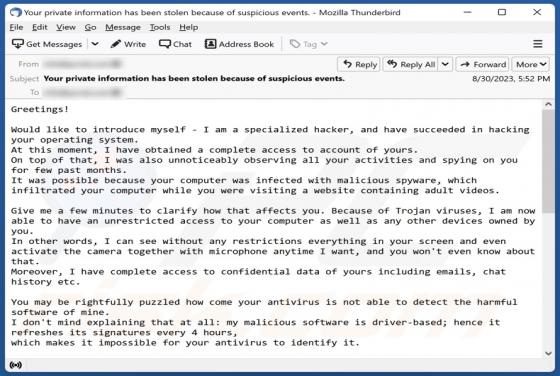Open the Help menu
The height and width of the screenshot is (376, 560).
[189, 27]
